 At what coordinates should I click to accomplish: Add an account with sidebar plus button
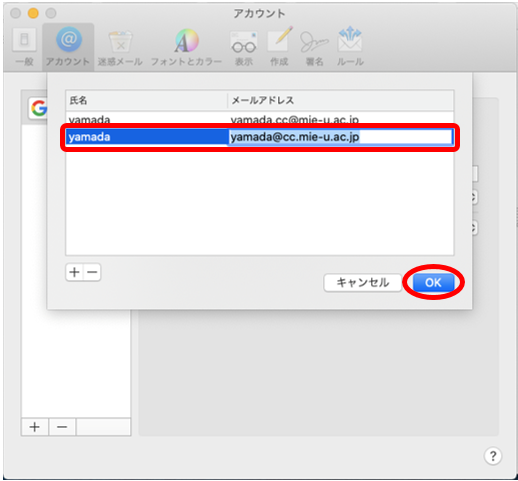[x=35, y=427]
